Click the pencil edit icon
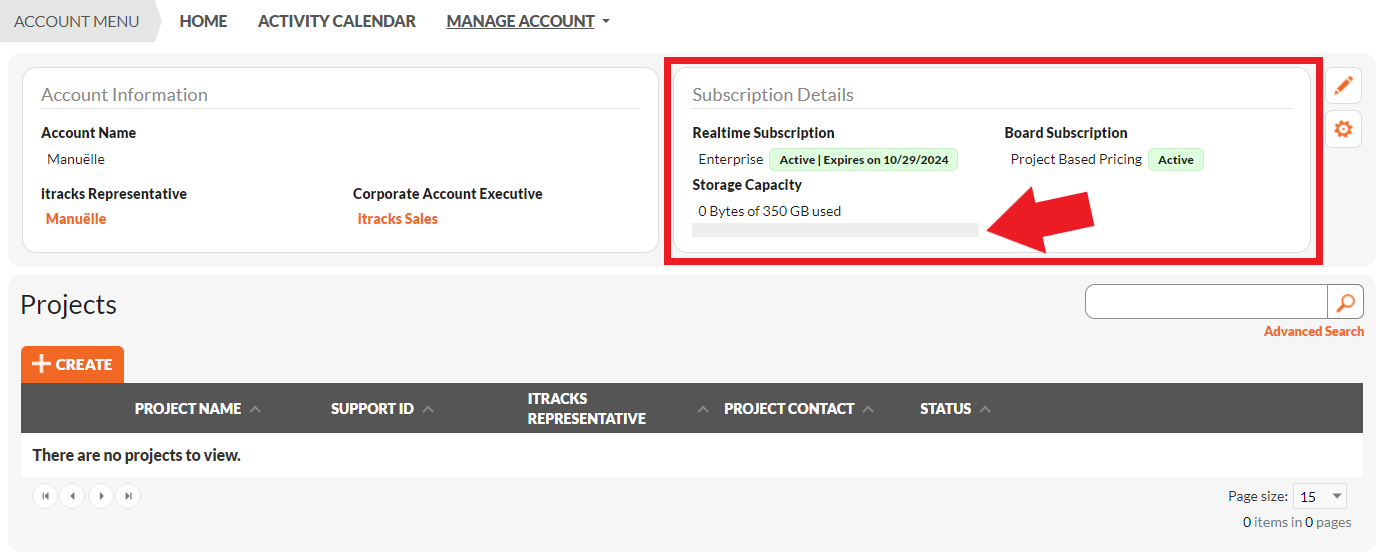The height and width of the screenshot is (559, 1383). pyautogui.click(x=1343, y=86)
